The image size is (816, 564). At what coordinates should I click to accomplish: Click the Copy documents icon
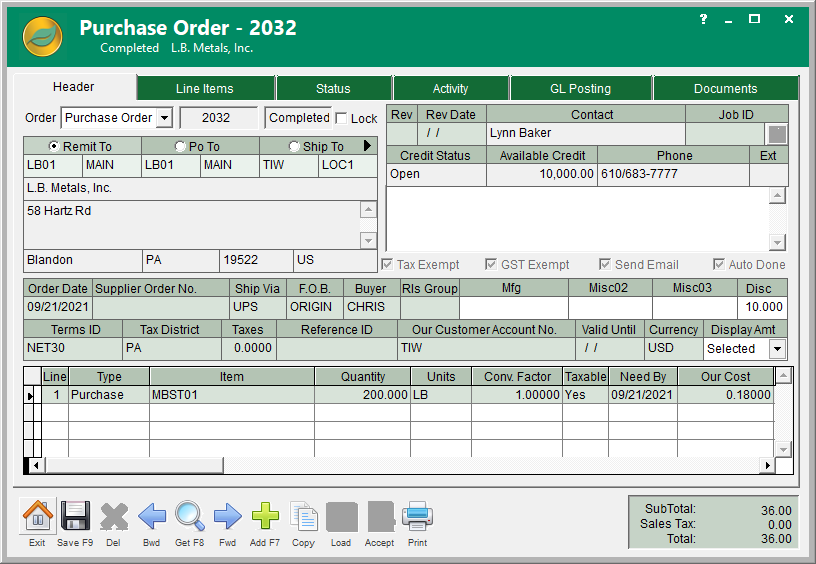click(x=304, y=517)
